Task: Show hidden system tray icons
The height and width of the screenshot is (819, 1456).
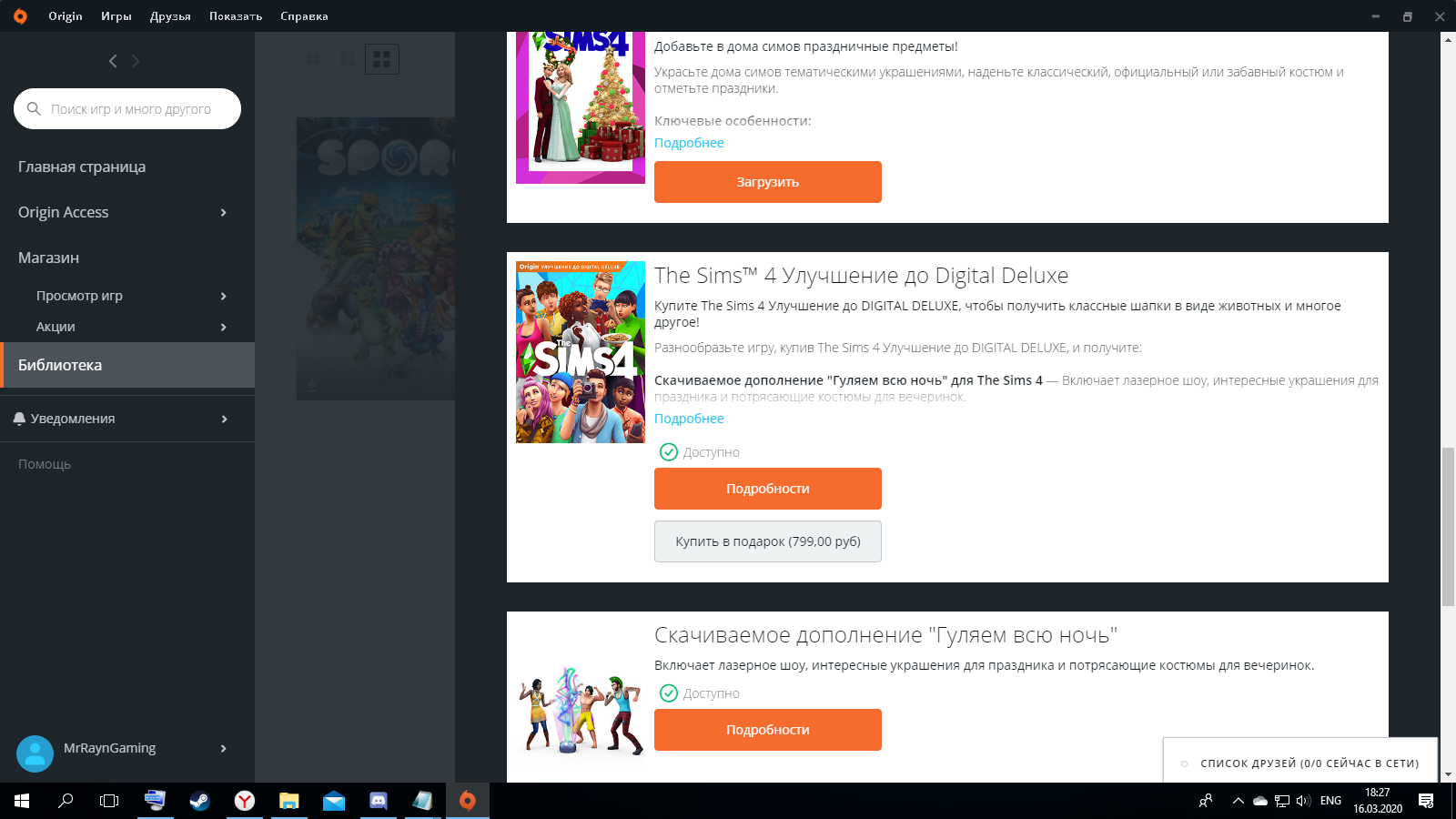Action: pyautogui.click(x=1238, y=801)
